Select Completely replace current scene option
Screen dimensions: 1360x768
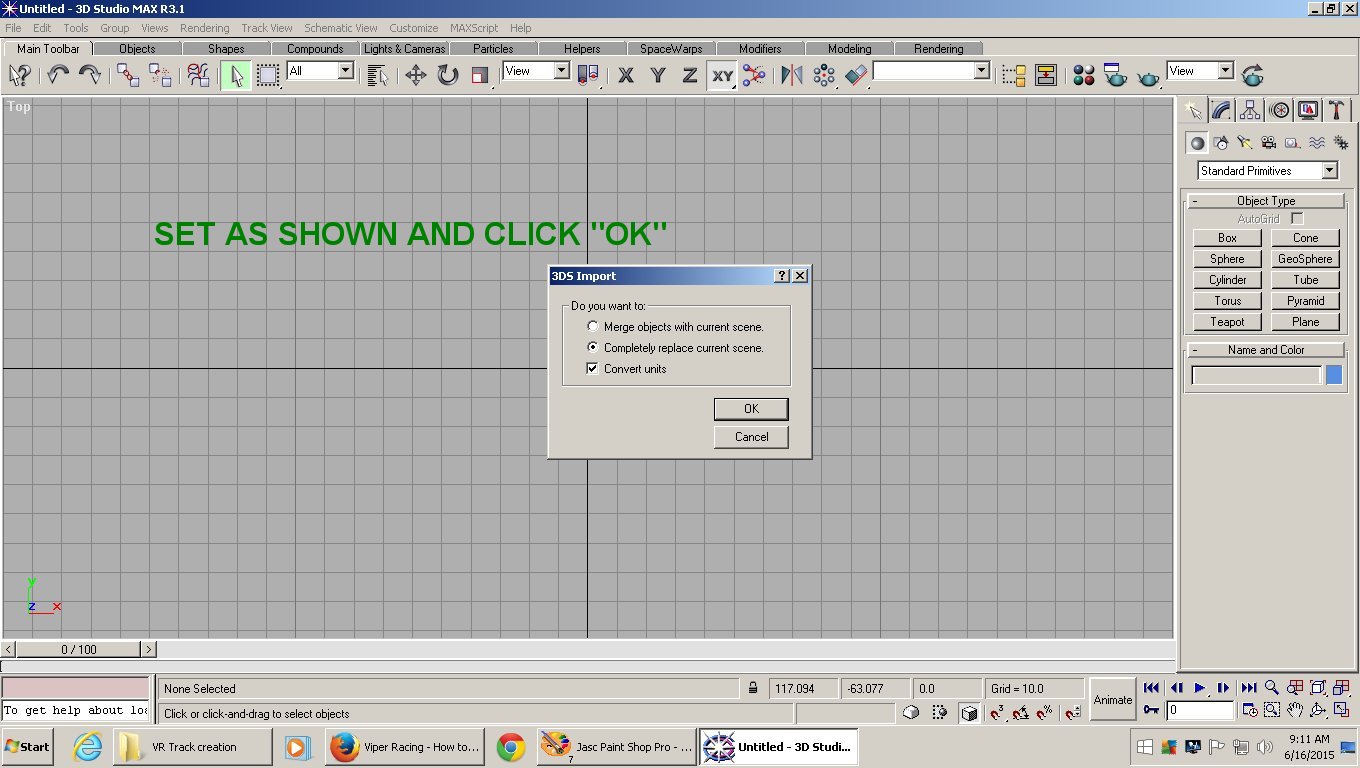(676, 348)
